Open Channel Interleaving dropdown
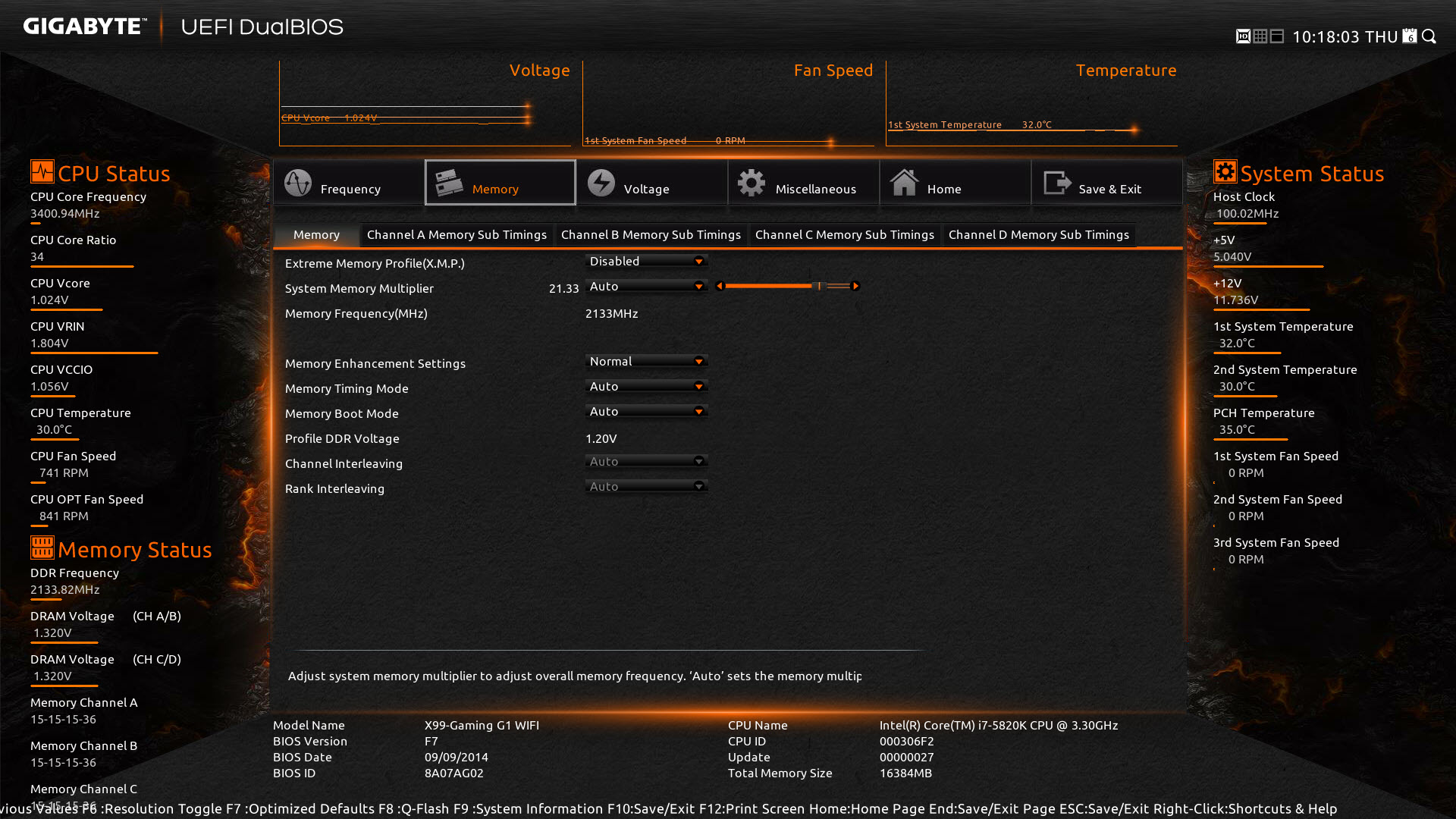Screen dimensions: 1456x819 [x=647, y=462]
